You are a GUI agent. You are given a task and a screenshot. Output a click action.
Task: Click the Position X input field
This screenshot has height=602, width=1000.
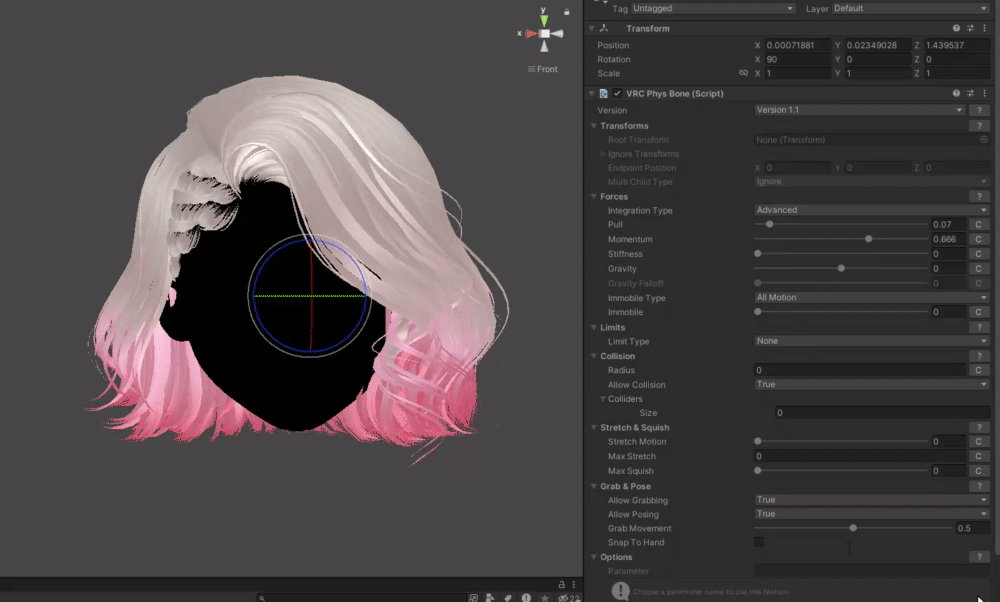click(x=795, y=45)
